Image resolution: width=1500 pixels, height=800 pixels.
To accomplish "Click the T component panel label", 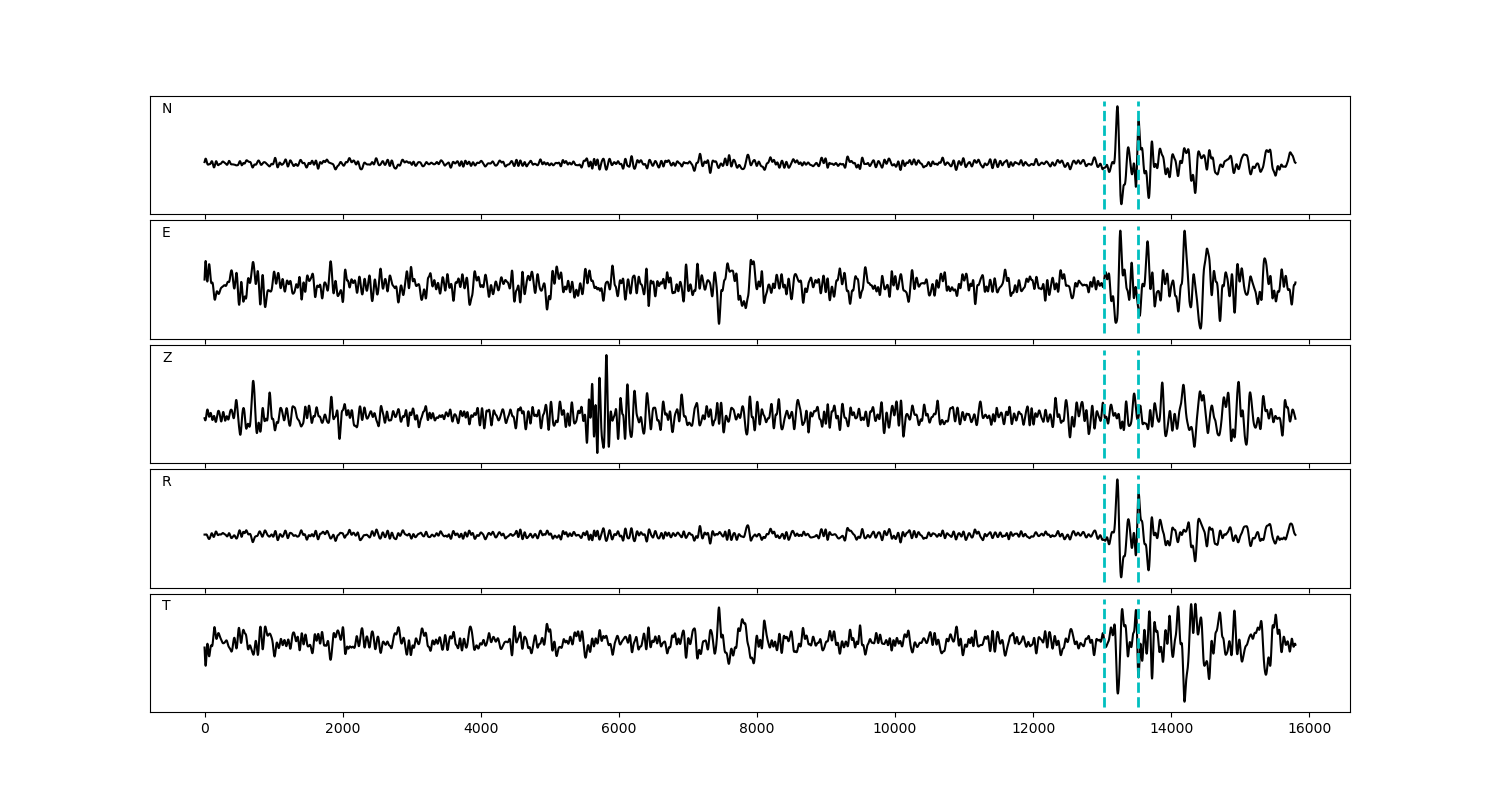I will point(166,606).
